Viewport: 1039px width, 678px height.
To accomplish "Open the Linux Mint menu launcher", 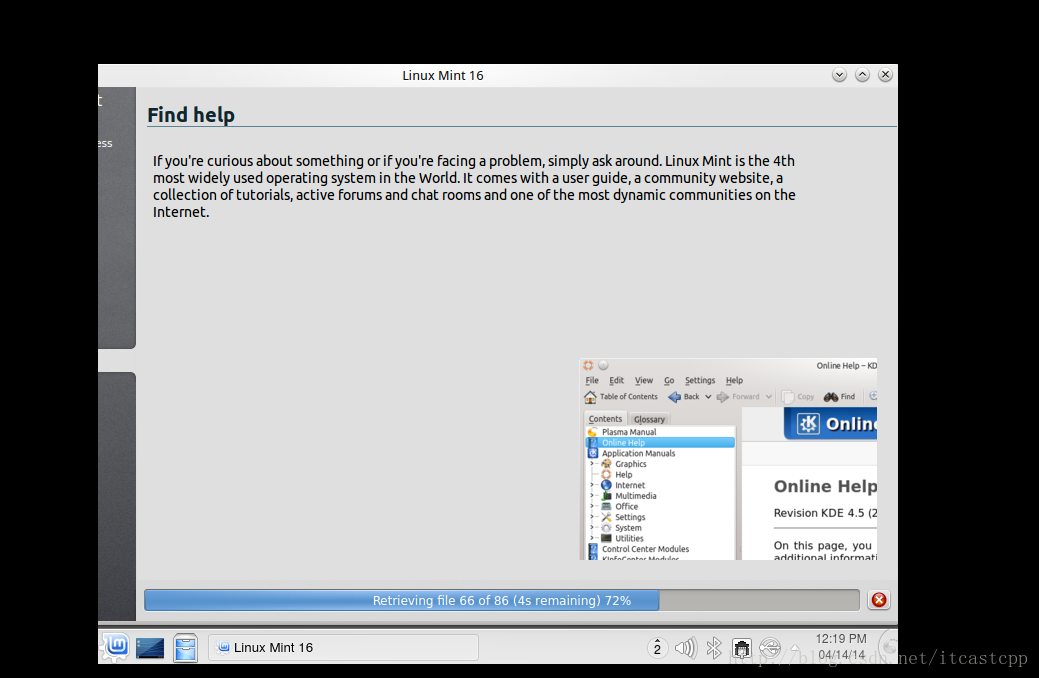I will [117, 645].
